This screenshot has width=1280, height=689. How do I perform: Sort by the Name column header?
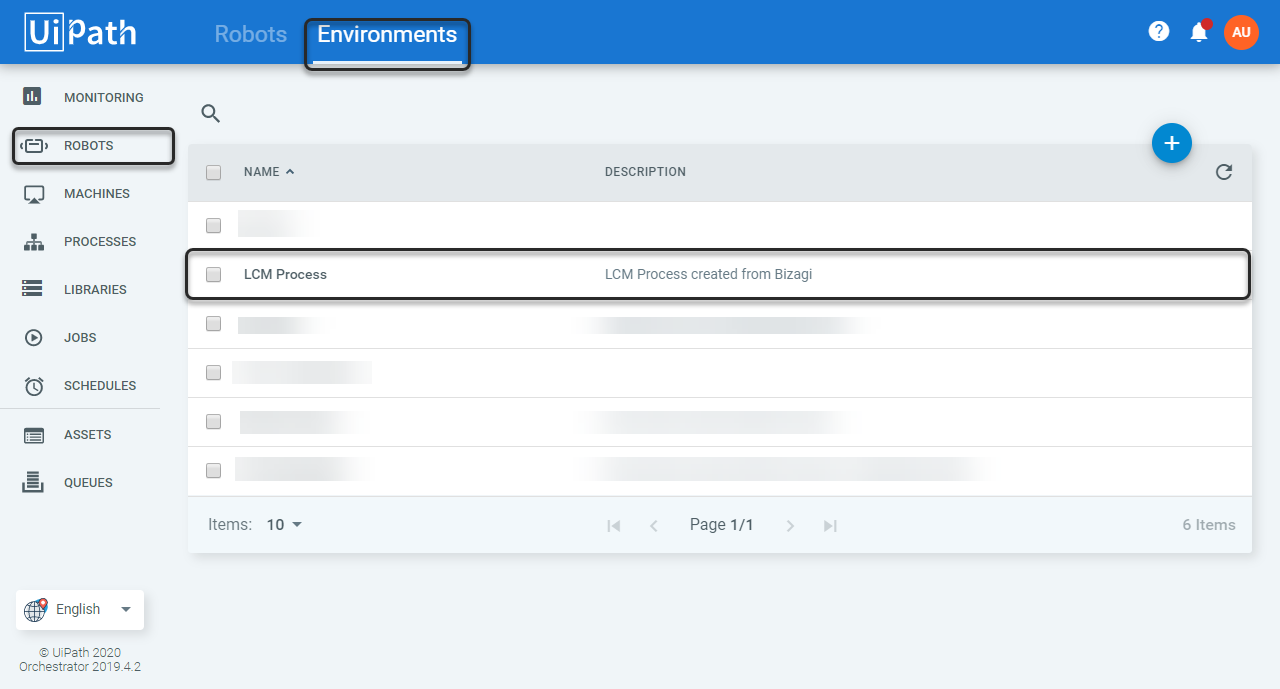tap(269, 172)
